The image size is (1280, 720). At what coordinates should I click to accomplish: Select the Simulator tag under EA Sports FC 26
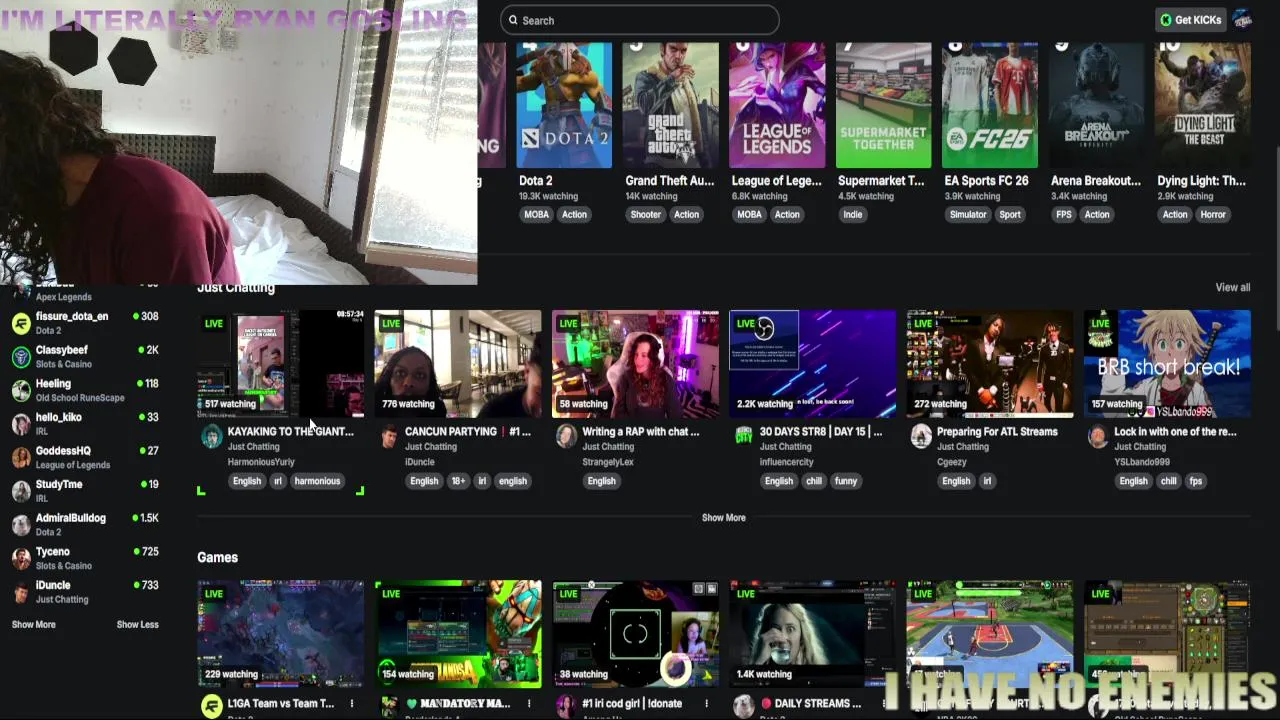pyautogui.click(x=968, y=214)
